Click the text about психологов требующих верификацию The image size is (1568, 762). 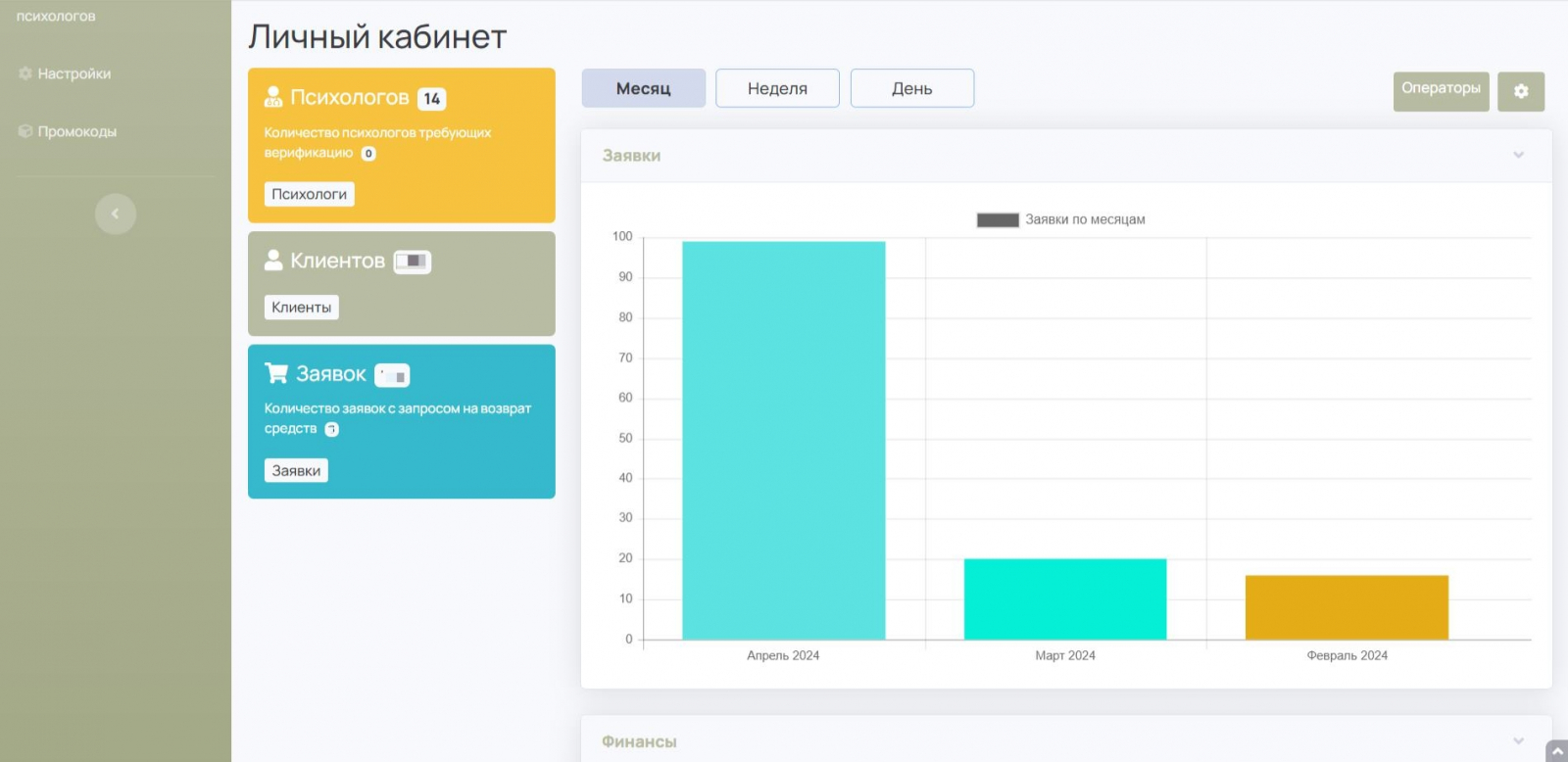point(377,143)
